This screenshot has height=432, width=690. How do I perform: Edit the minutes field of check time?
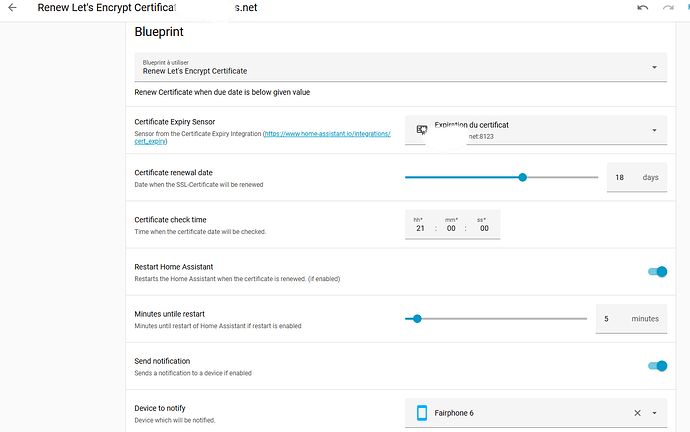451,228
